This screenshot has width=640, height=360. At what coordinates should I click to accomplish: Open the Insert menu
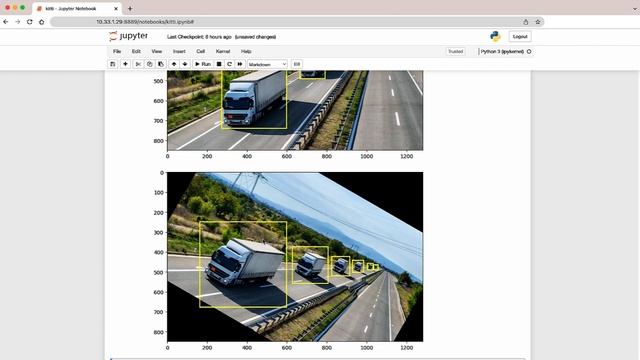[x=179, y=51]
